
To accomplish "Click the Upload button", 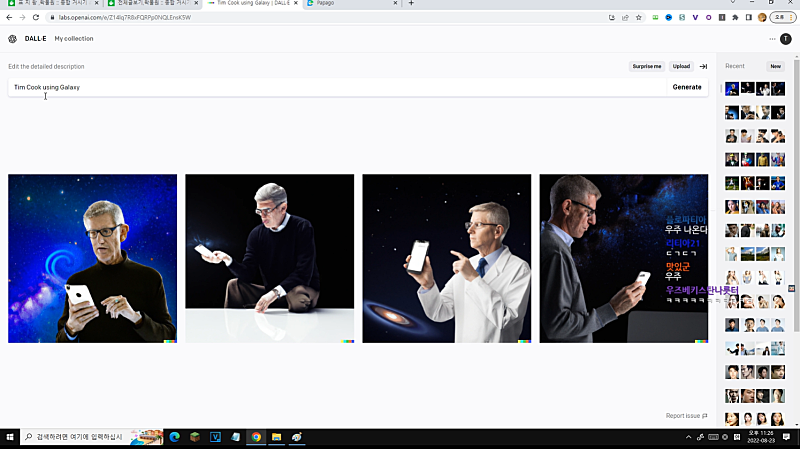I will [681, 66].
